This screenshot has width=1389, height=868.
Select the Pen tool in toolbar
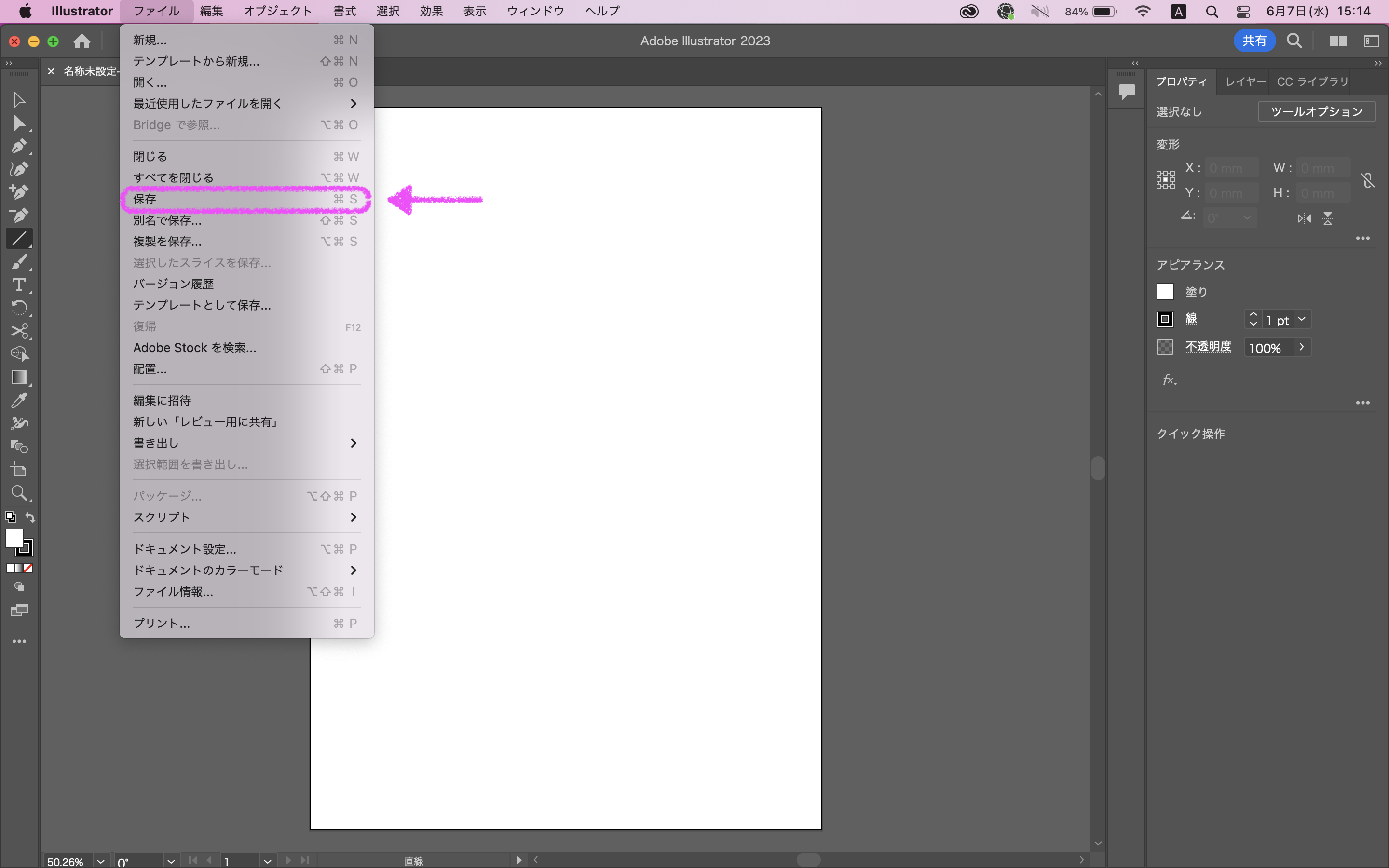coord(18,146)
